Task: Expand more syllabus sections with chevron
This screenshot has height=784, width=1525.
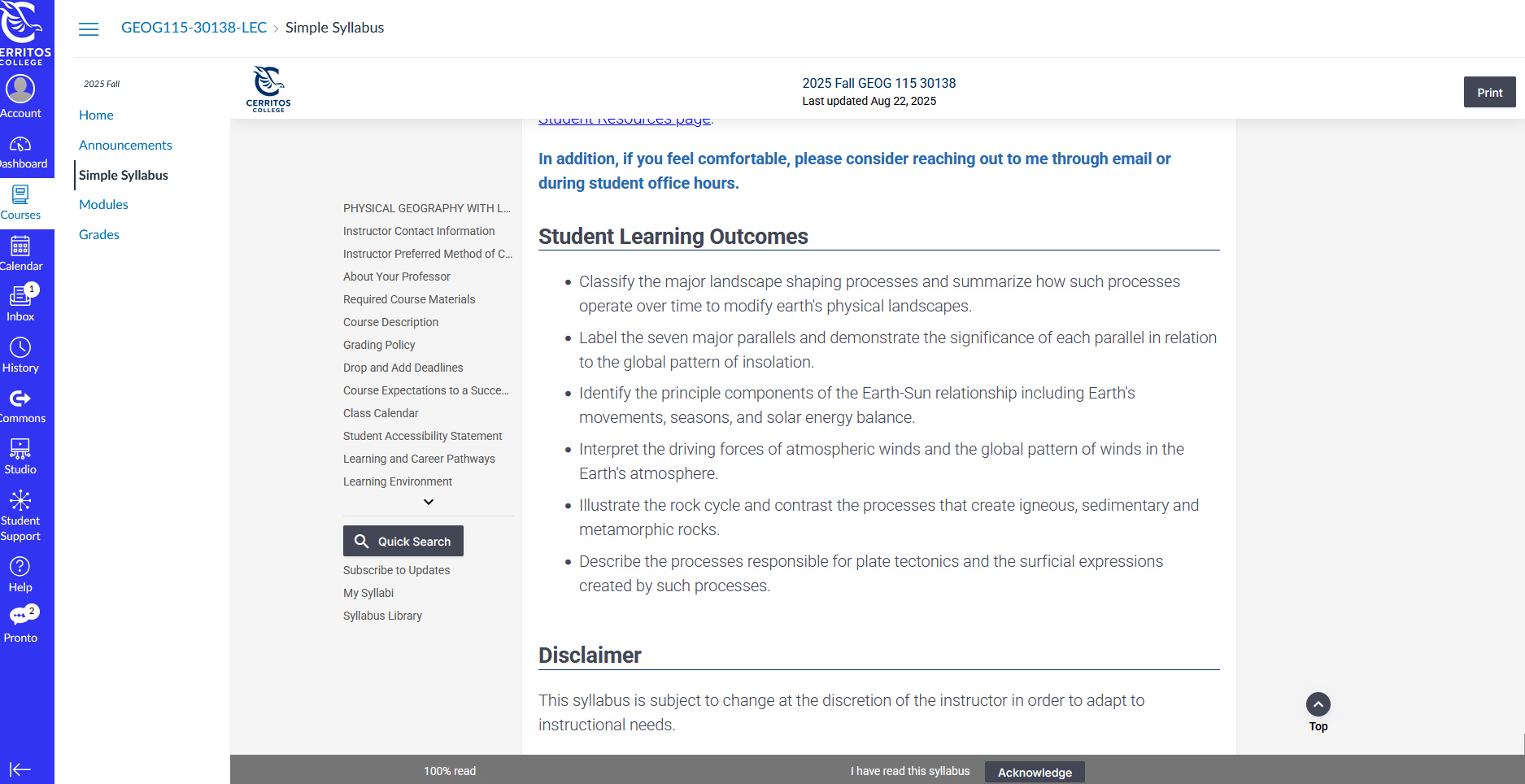Action: (x=429, y=502)
